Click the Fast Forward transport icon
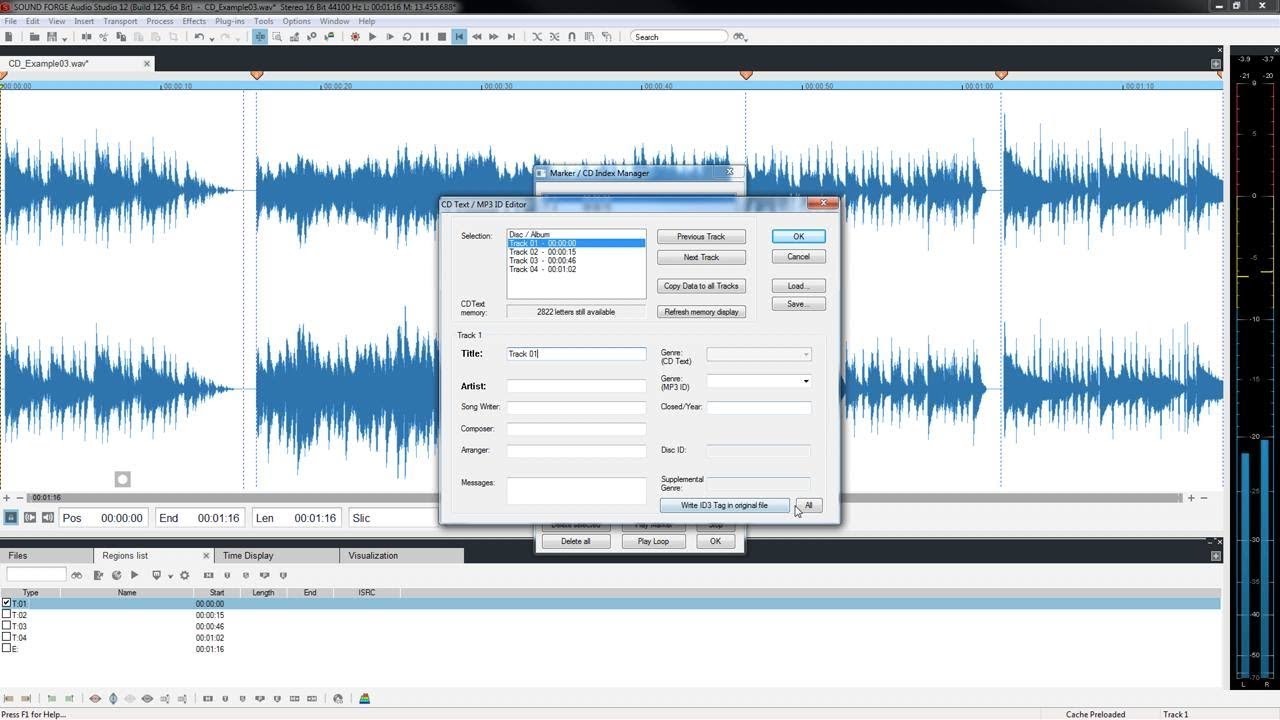Viewport: 1280px width, 720px height. point(494,37)
